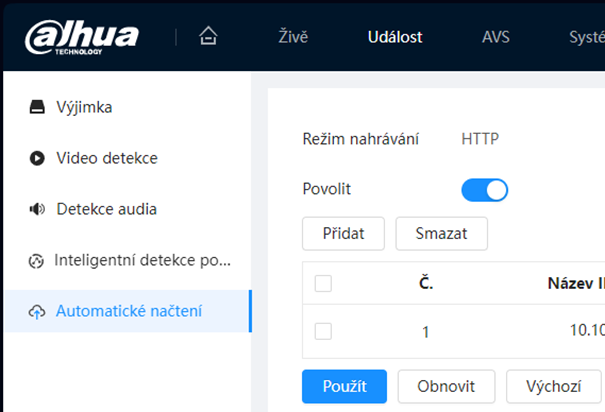
Task: Select the checkbox for row 1
Action: click(323, 331)
